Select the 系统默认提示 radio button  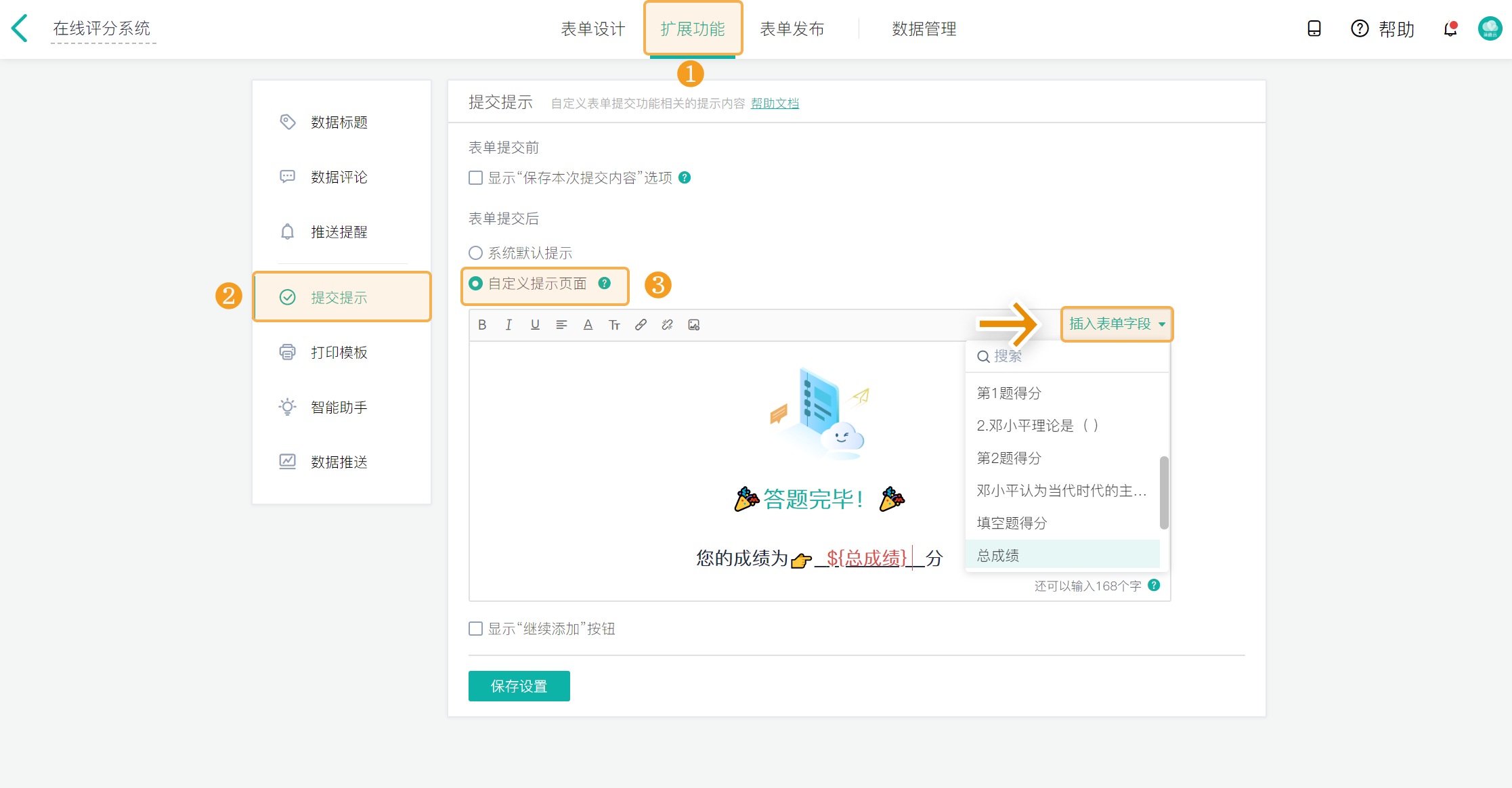[476, 253]
